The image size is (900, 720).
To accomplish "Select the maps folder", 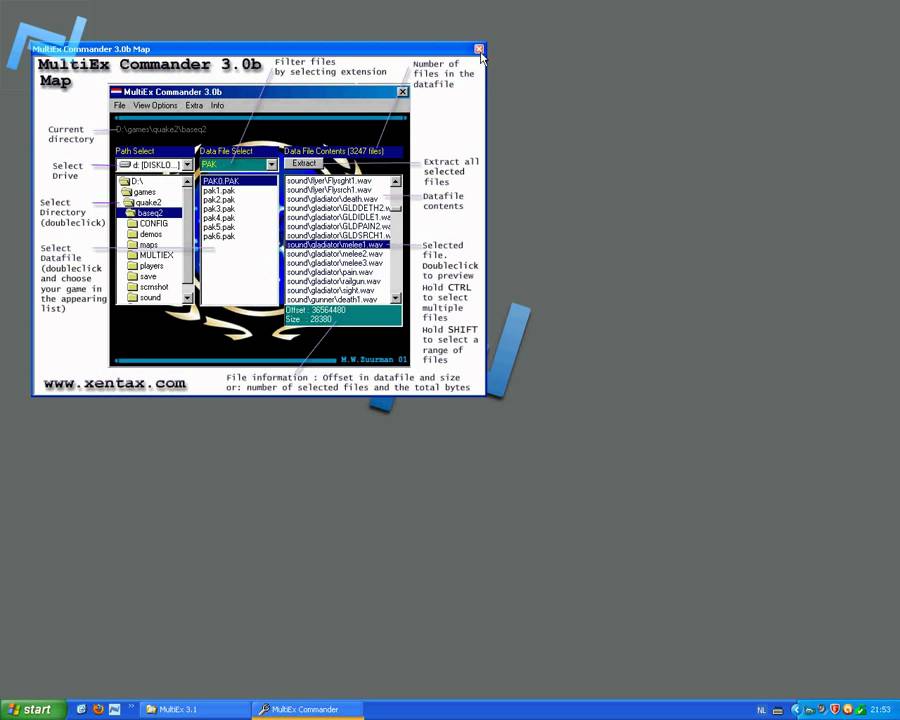I will [143, 245].
